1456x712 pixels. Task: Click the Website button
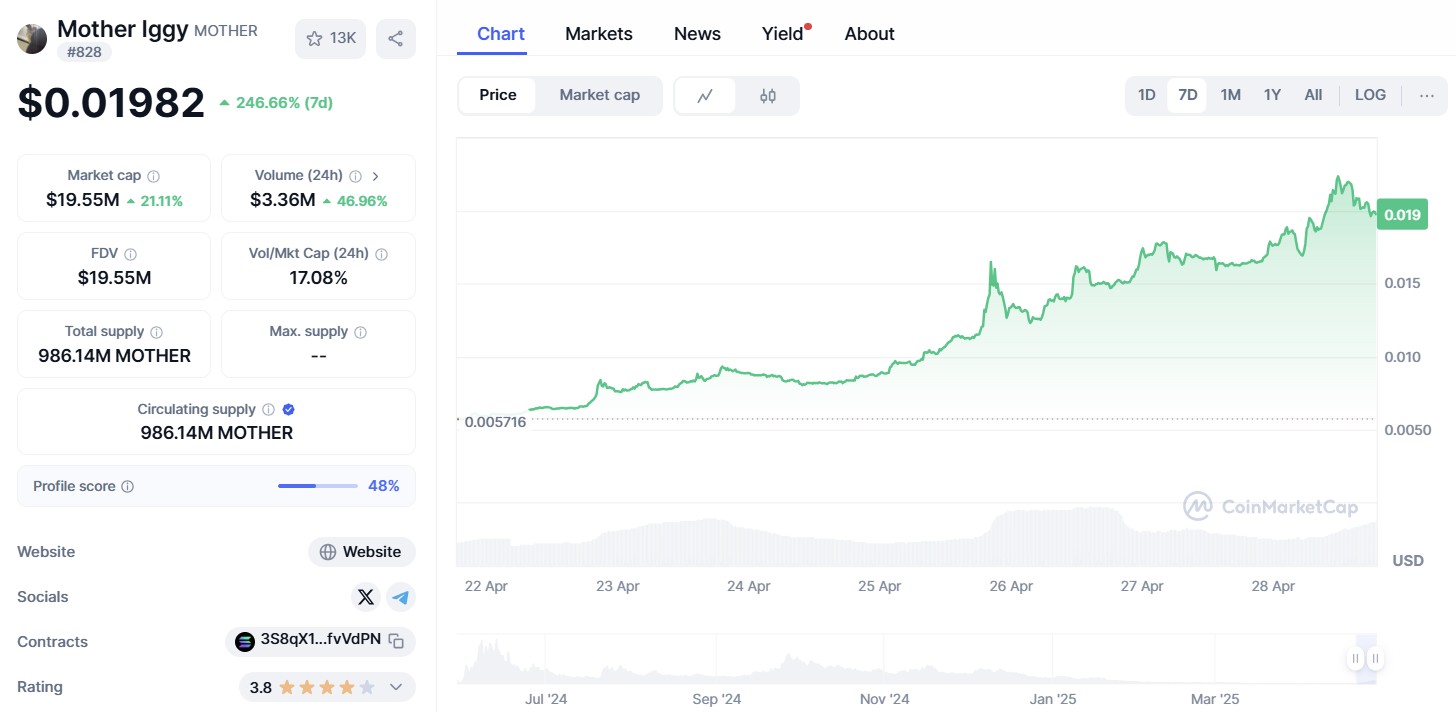[x=361, y=552]
